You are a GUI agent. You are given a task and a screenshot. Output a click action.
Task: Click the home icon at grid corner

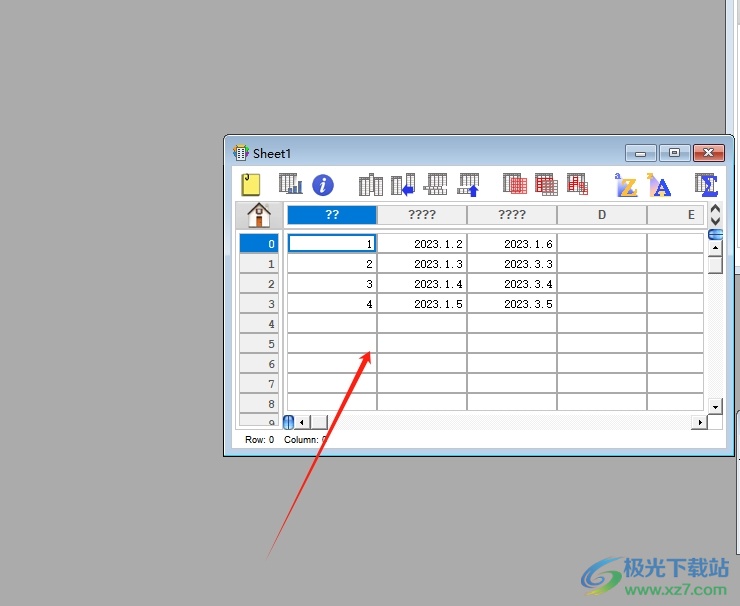(x=259, y=215)
